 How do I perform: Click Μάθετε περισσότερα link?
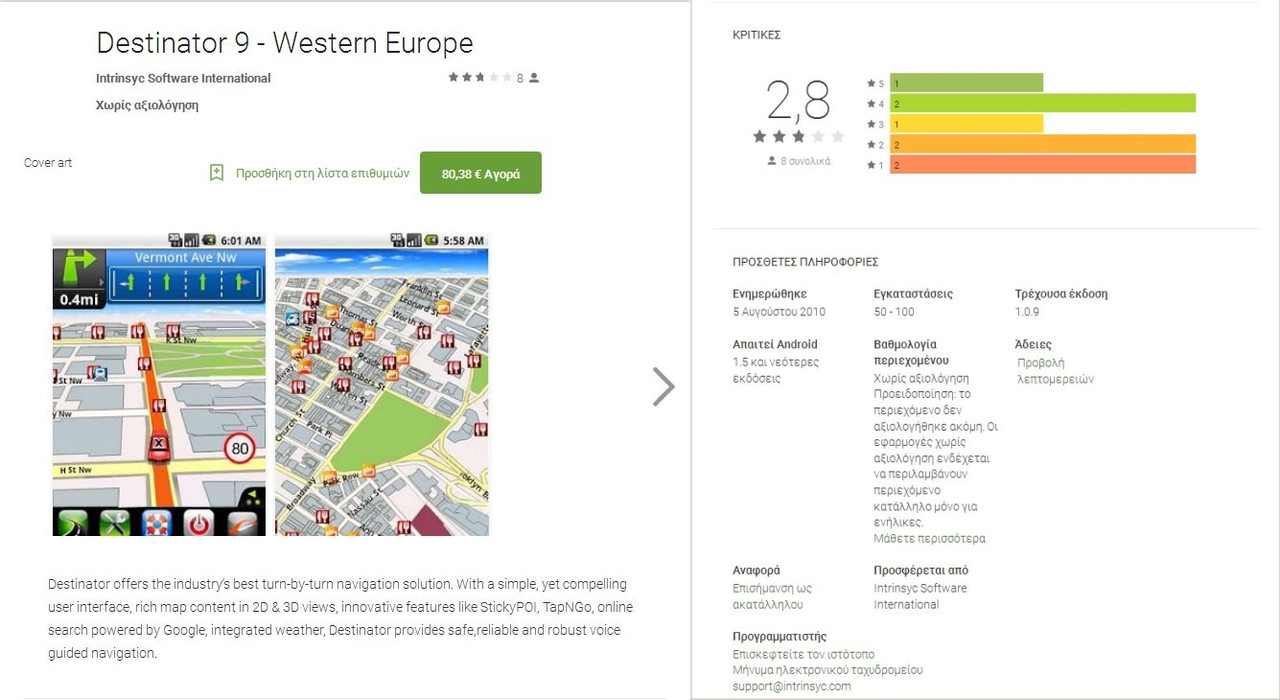tap(929, 538)
